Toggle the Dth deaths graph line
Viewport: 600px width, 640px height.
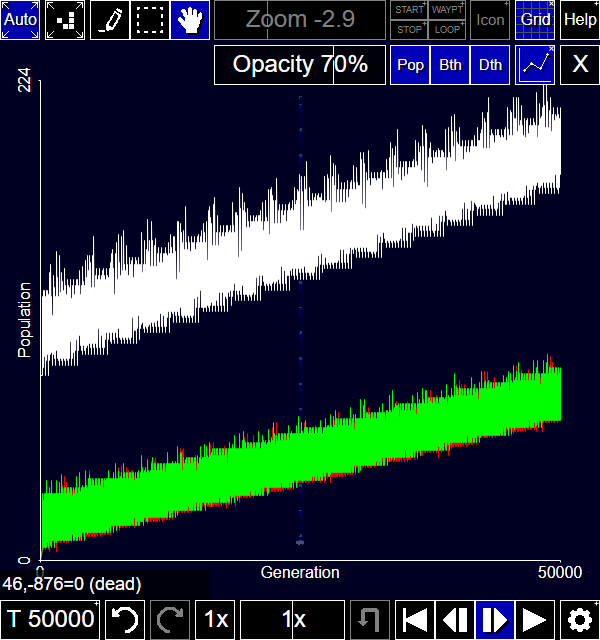point(490,65)
